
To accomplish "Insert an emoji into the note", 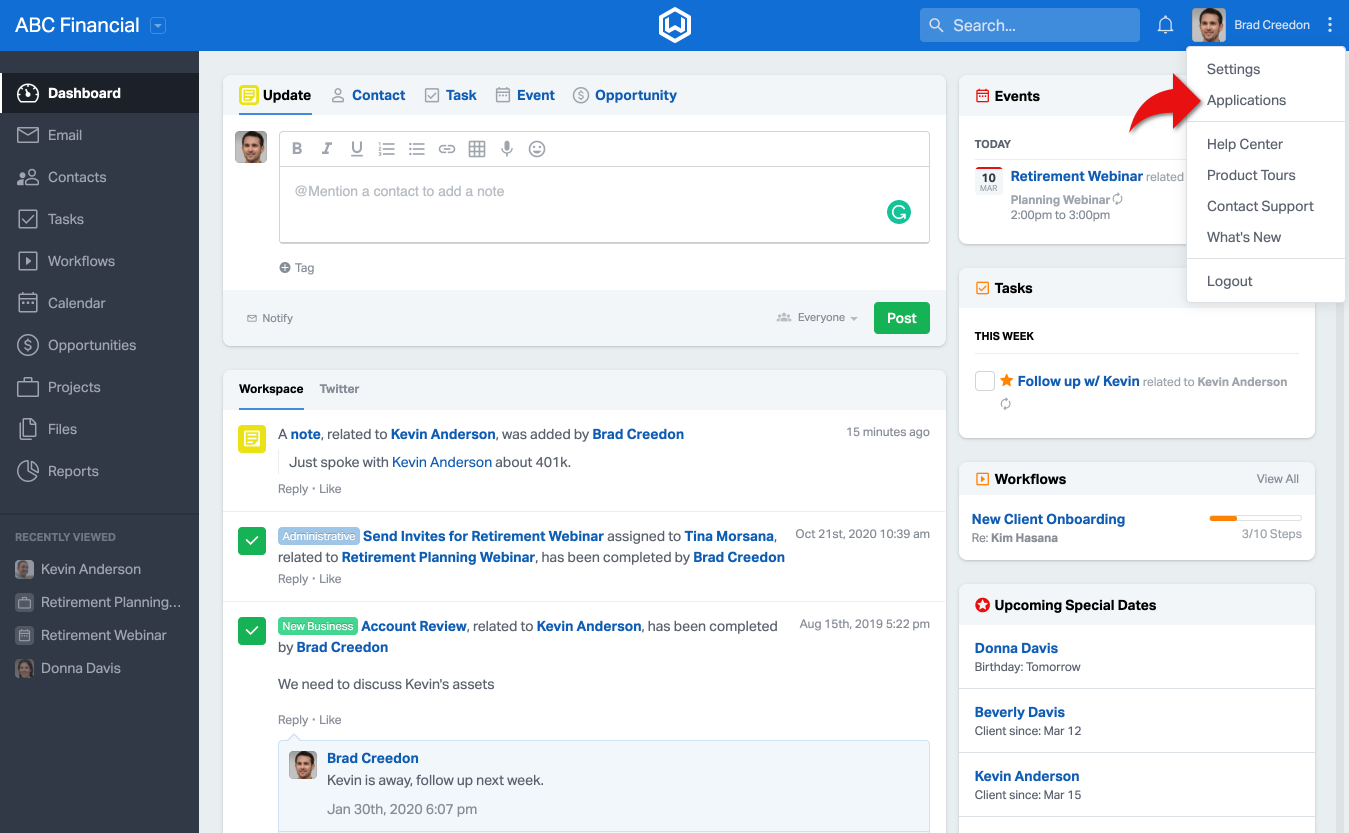I will [x=537, y=148].
